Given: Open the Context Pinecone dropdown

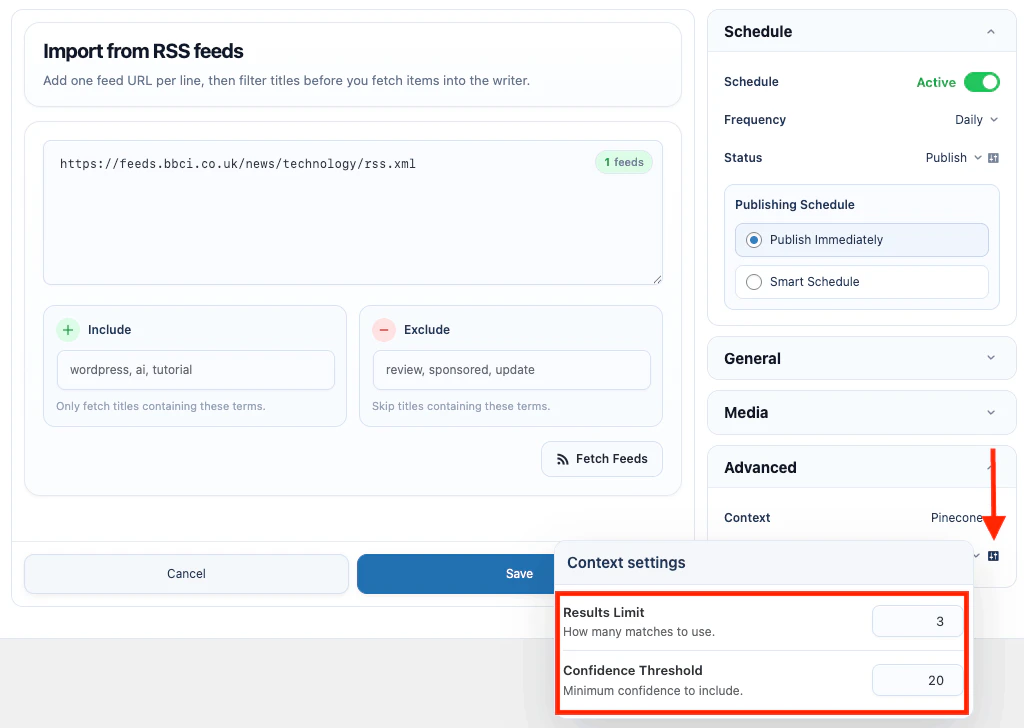Looking at the screenshot, I should pos(957,518).
